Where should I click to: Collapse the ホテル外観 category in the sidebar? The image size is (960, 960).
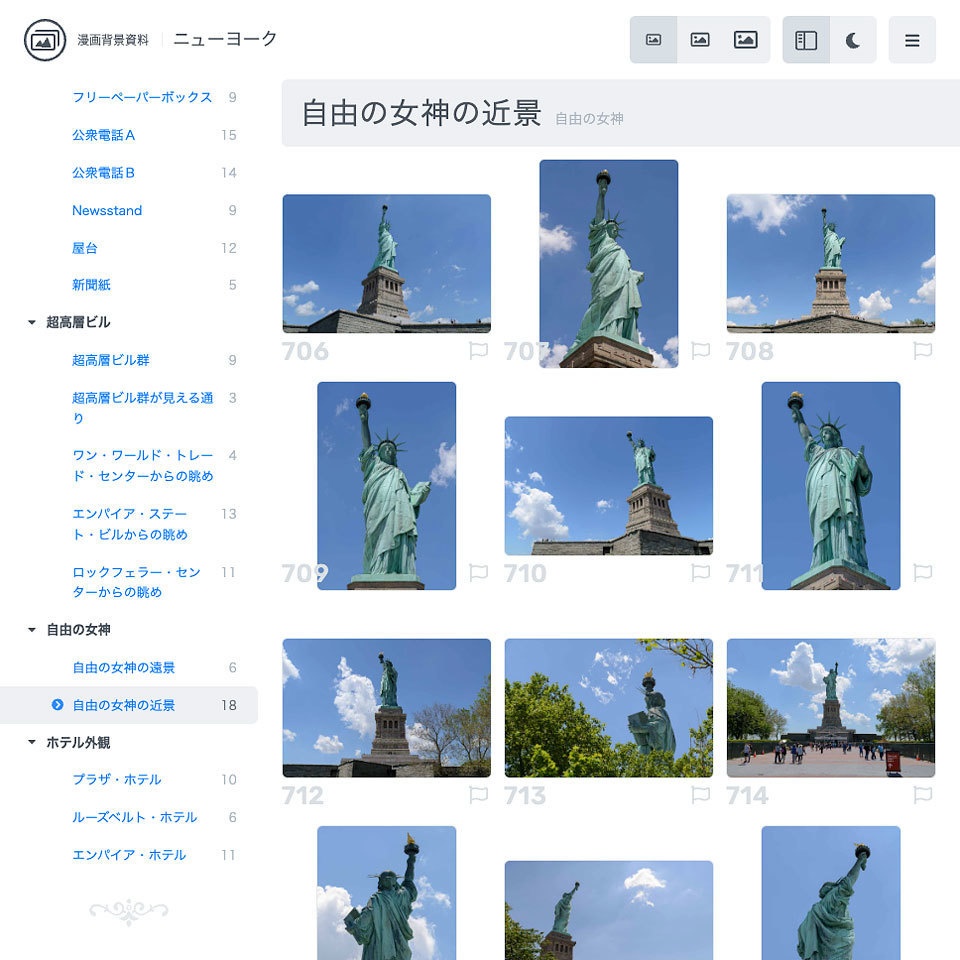[x=29, y=742]
